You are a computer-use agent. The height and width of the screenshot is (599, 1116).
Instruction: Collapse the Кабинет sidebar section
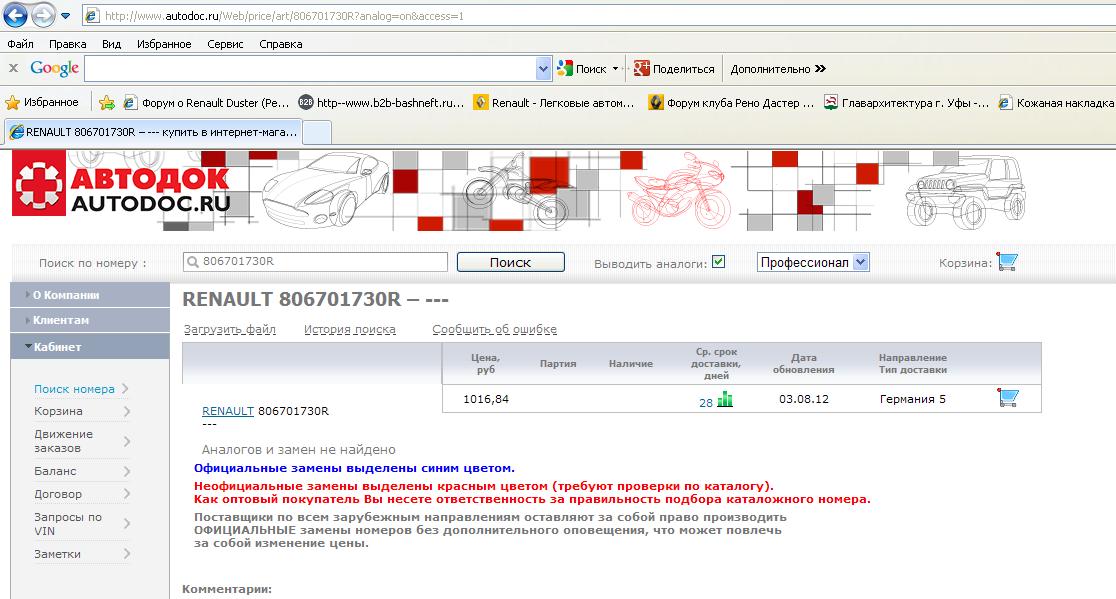pos(90,346)
